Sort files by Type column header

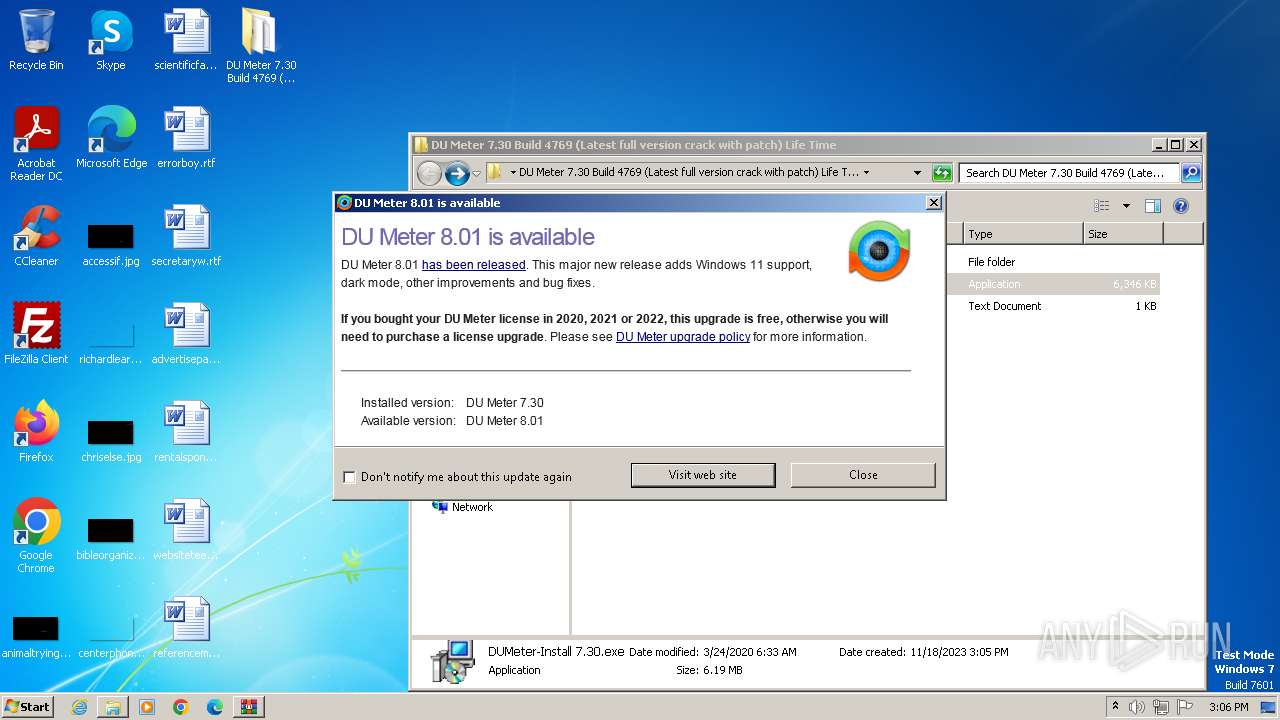click(1023, 234)
